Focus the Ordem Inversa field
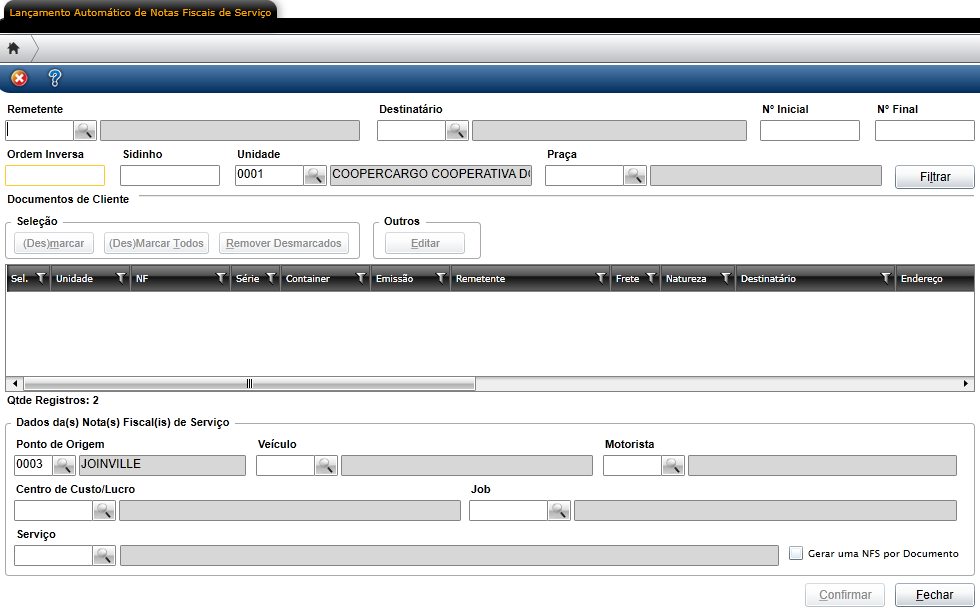The height and width of the screenshot is (610, 980). [55, 175]
